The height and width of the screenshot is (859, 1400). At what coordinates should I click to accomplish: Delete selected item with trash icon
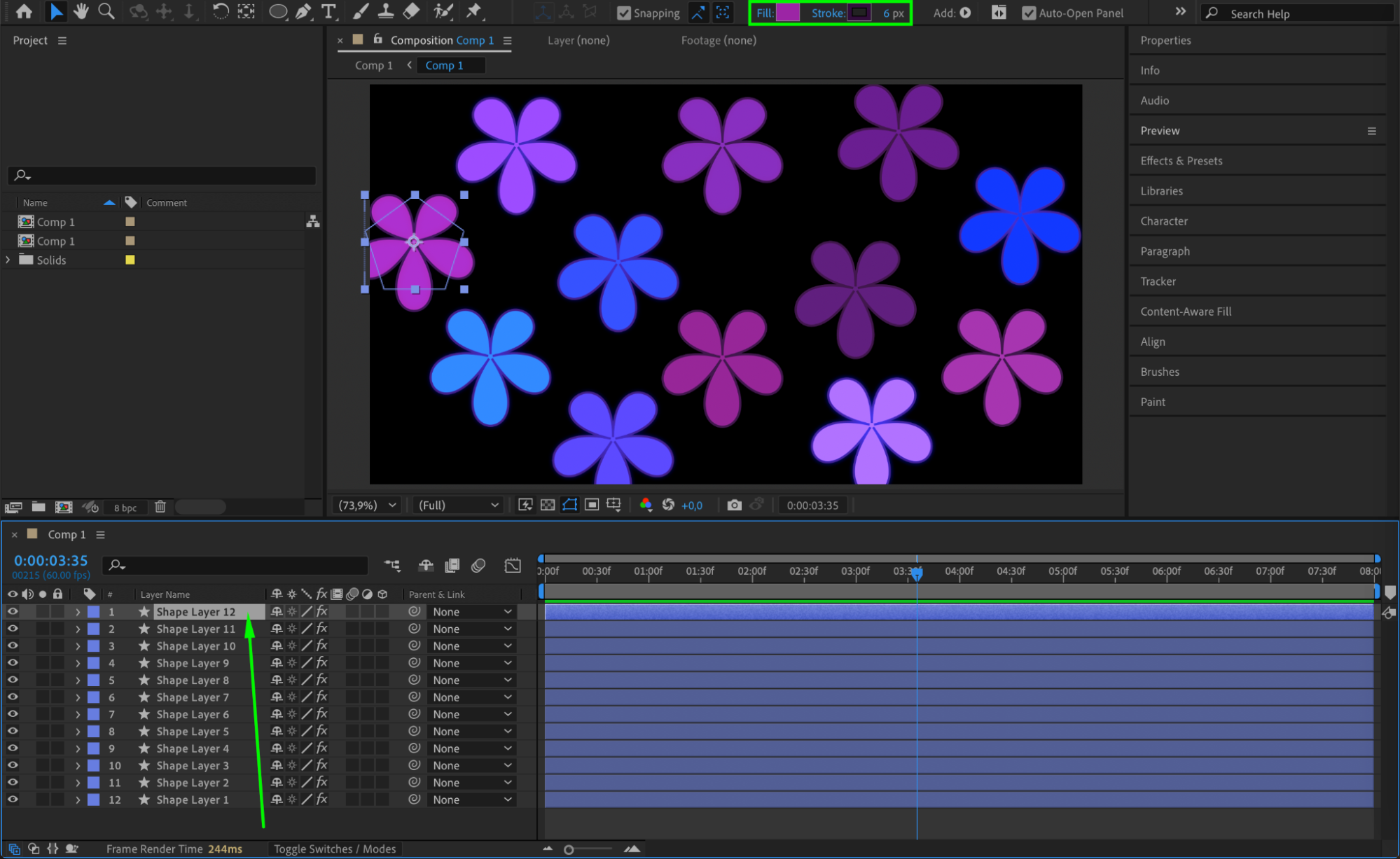[x=160, y=507]
